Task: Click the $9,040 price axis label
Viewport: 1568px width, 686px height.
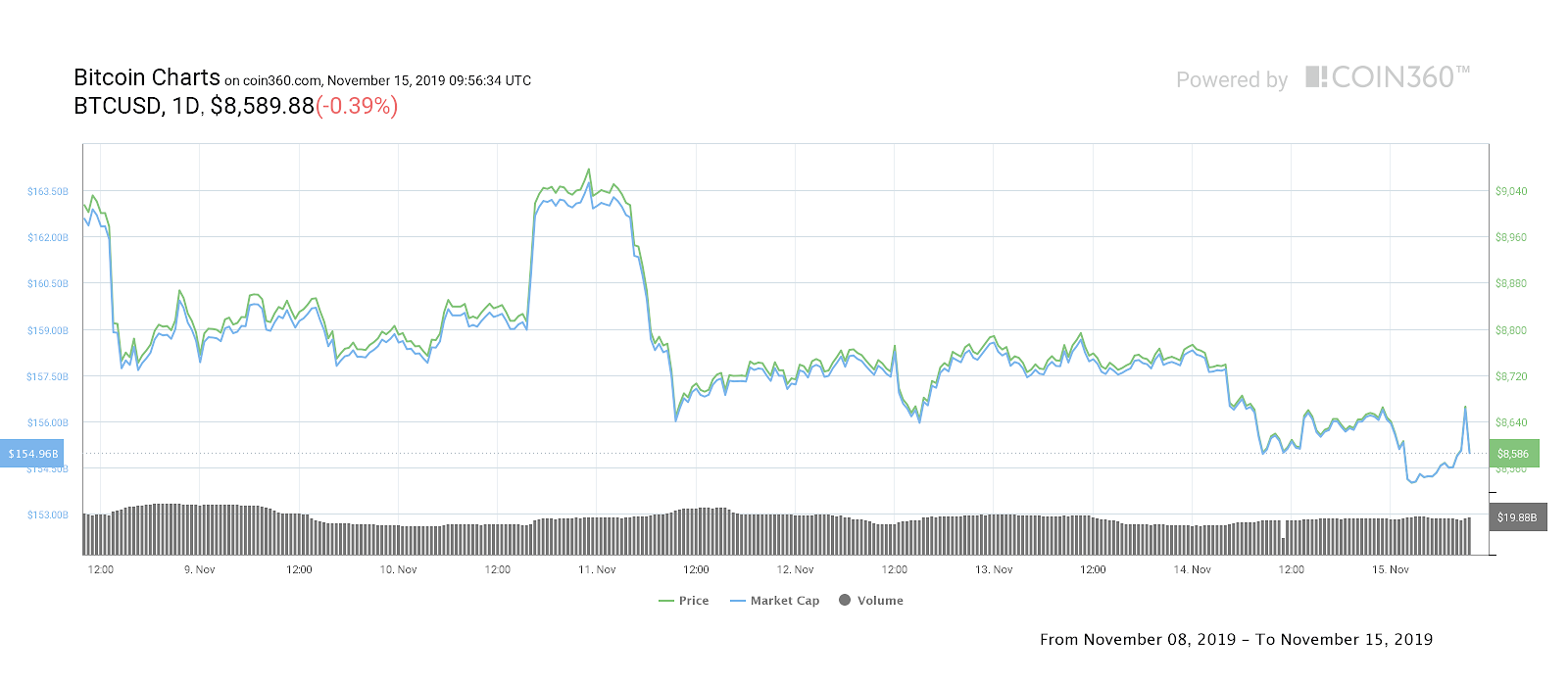Action: click(1511, 191)
